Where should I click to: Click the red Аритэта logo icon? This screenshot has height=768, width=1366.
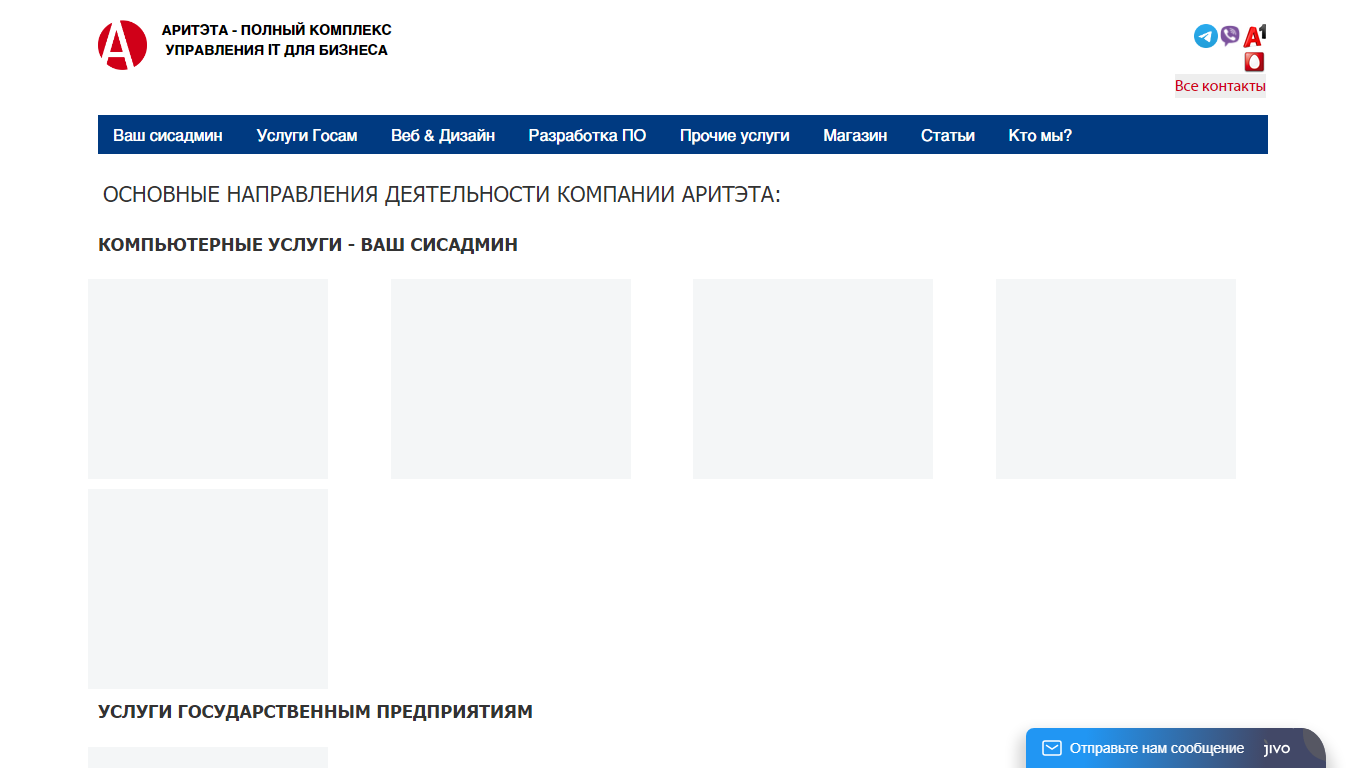click(x=122, y=45)
